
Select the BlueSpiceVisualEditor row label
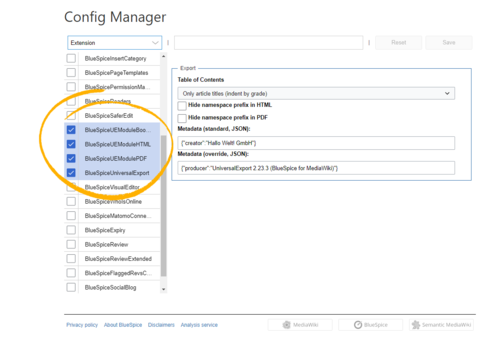pos(112,187)
